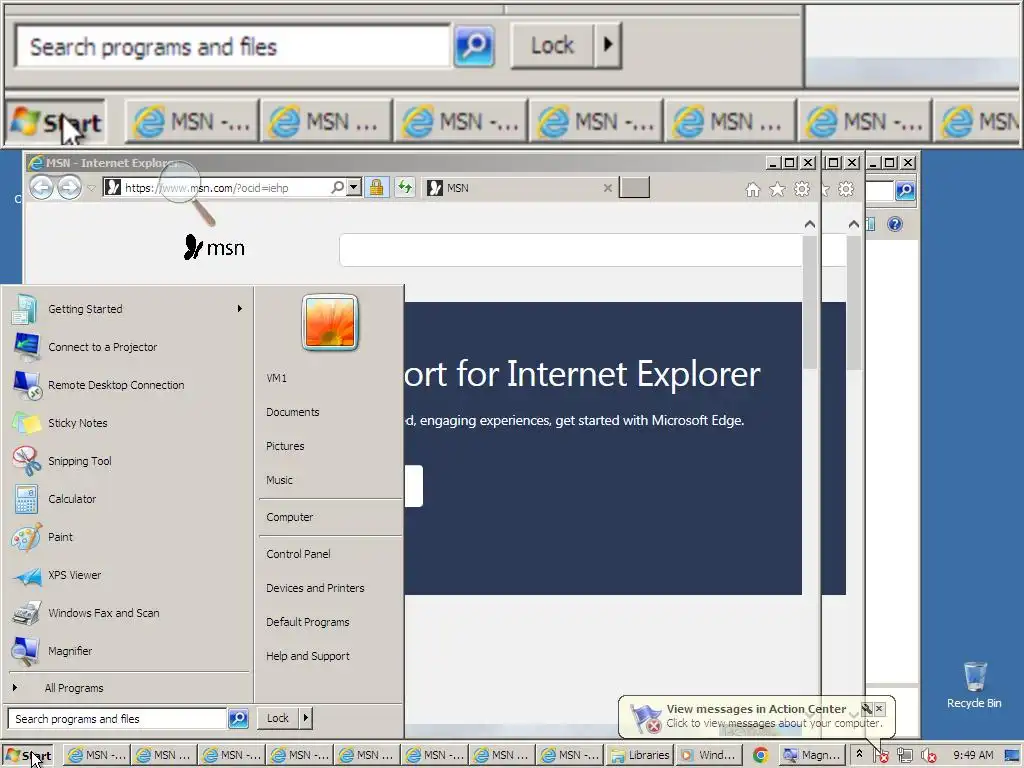Launch the Snipping Tool
This screenshot has height=768, width=1024.
(x=127, y=461)
